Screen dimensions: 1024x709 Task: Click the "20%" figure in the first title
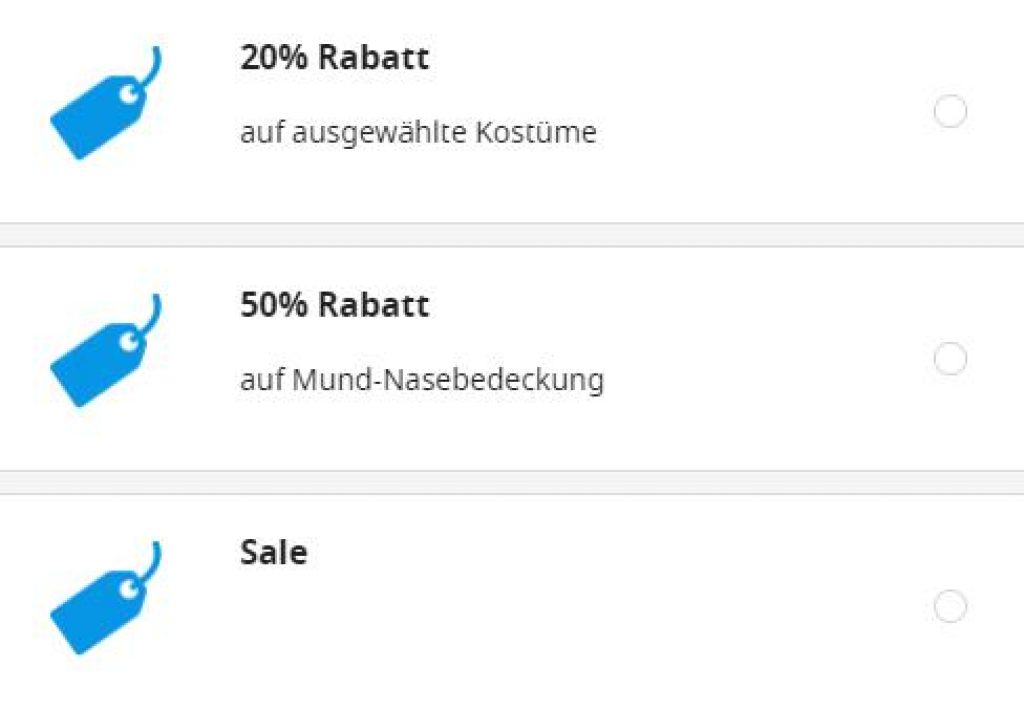click(x=273, y=58)
